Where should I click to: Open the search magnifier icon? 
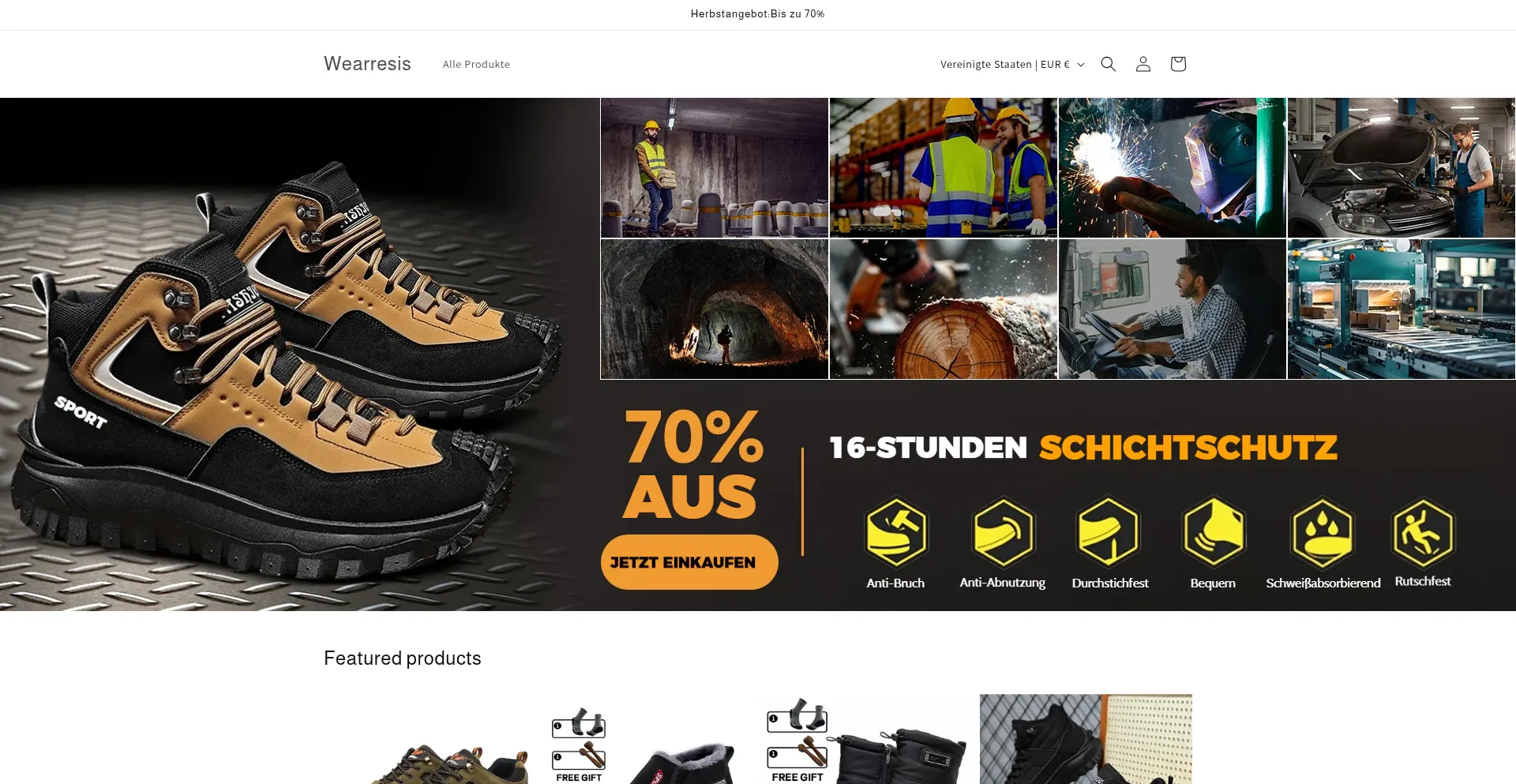1108,64
